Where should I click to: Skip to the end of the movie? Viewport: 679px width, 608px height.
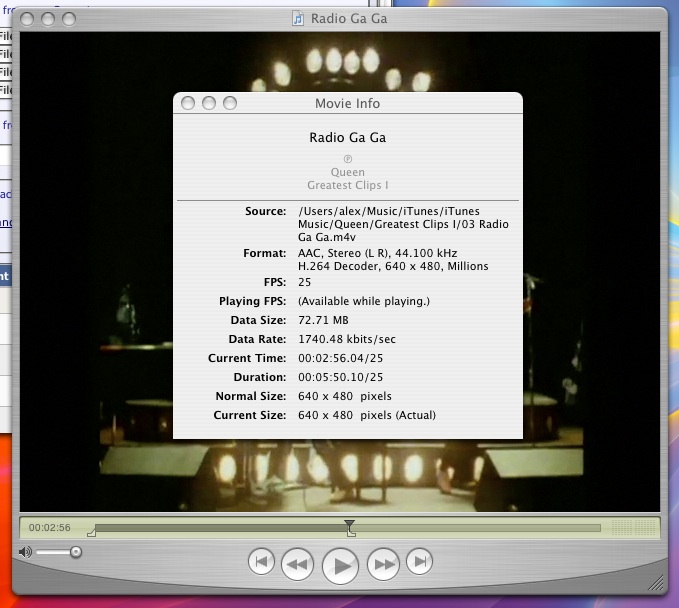tap(419, 562)
